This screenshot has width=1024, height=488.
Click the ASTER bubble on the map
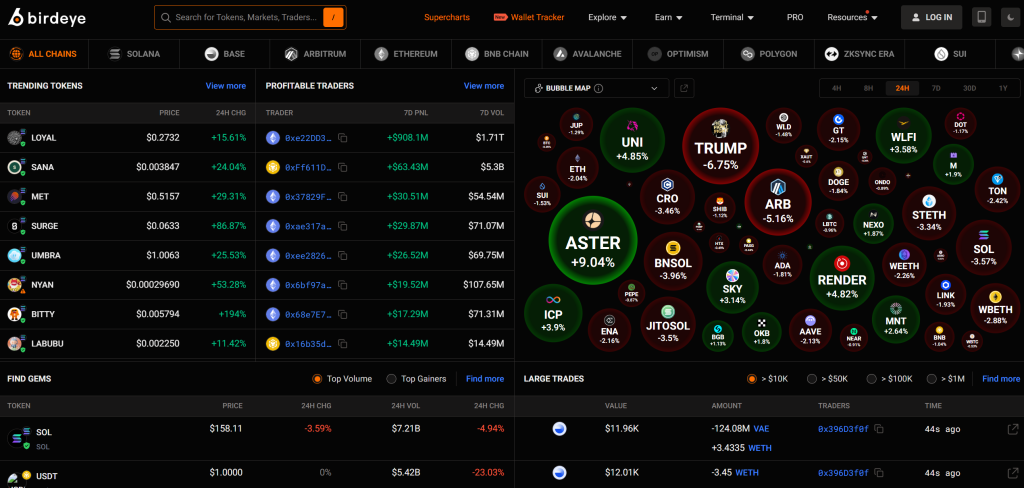click(x=593, y=241)
